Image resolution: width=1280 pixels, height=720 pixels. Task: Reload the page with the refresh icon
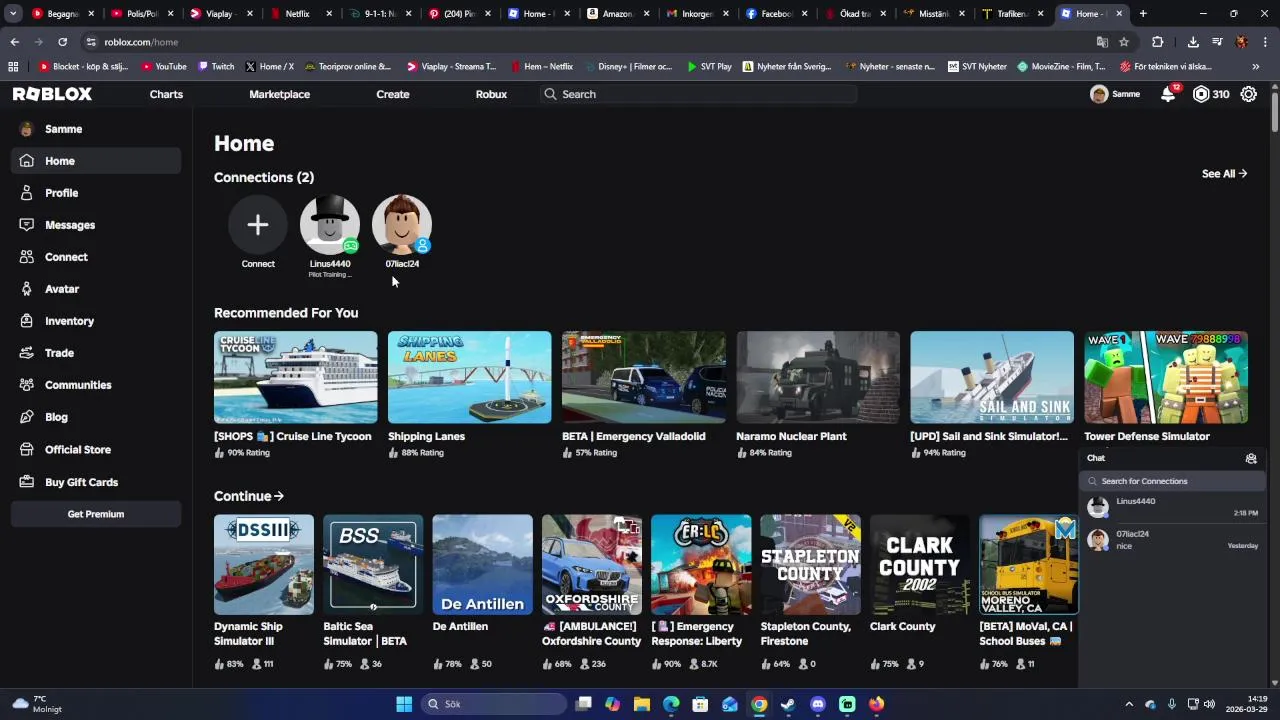tap(62, 42)
